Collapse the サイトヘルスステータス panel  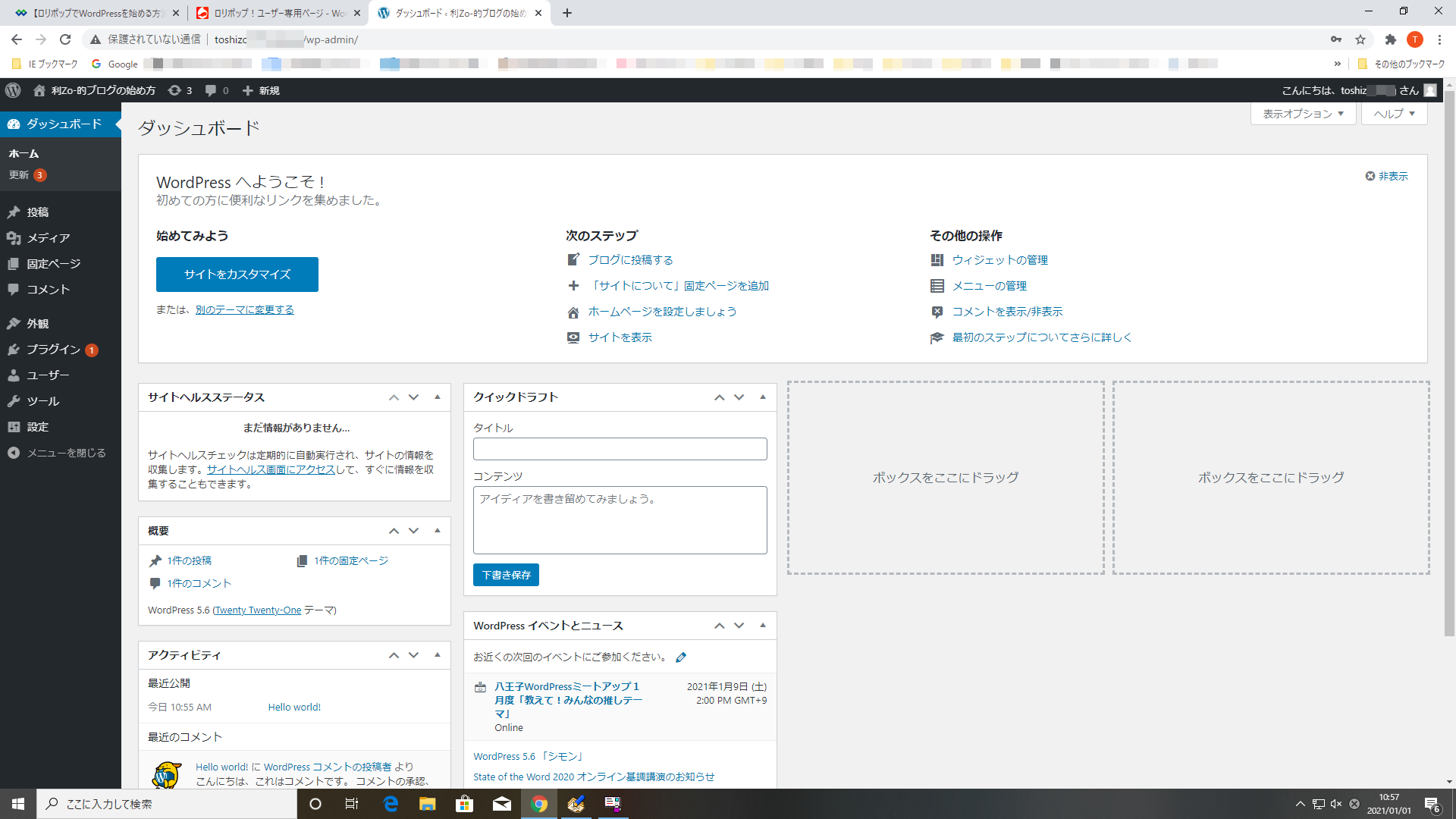click(x=438, y=397)
